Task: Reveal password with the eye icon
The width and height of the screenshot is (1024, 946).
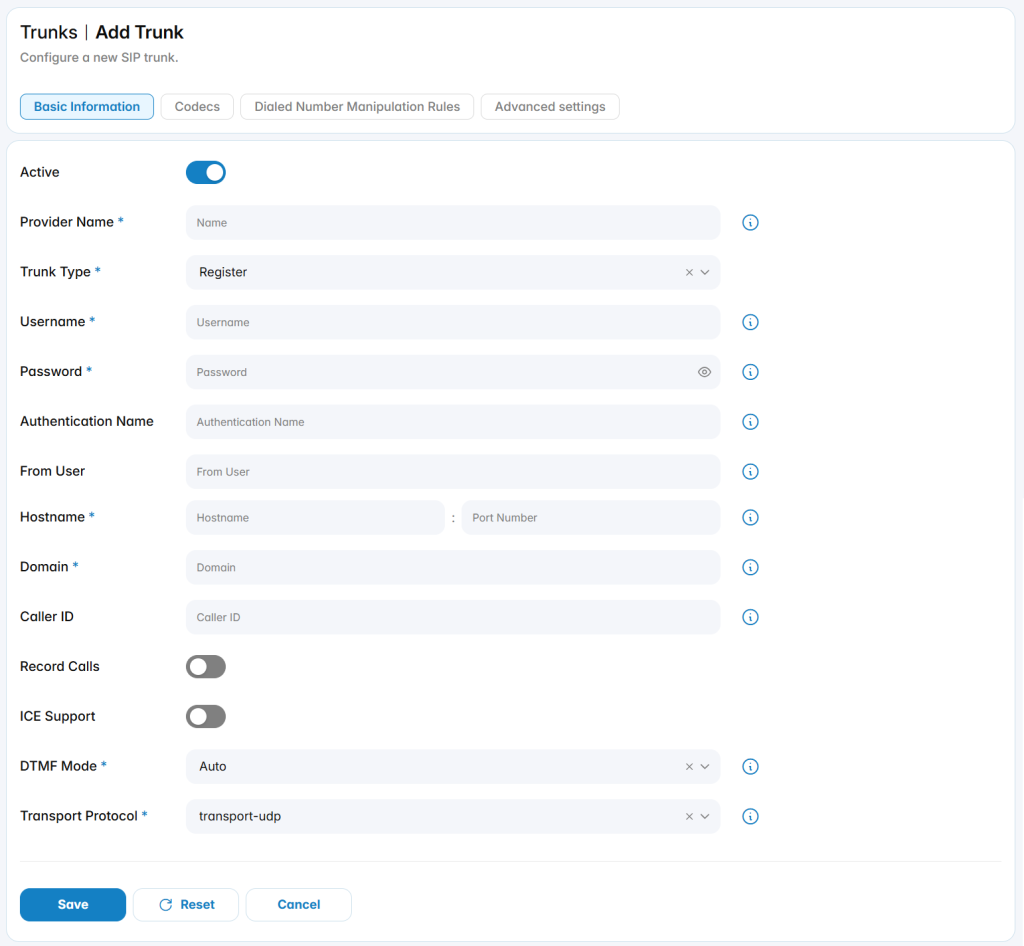Action: 704,372
